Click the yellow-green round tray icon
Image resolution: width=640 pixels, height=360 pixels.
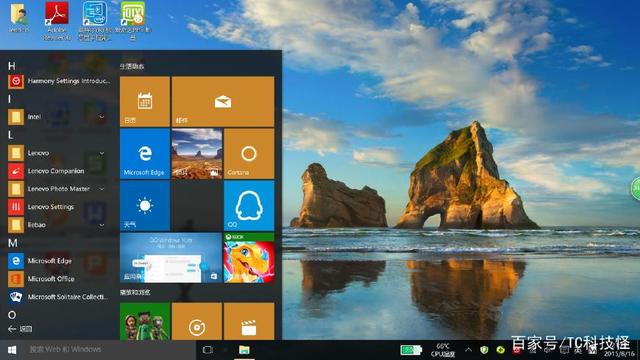[500, 350]
